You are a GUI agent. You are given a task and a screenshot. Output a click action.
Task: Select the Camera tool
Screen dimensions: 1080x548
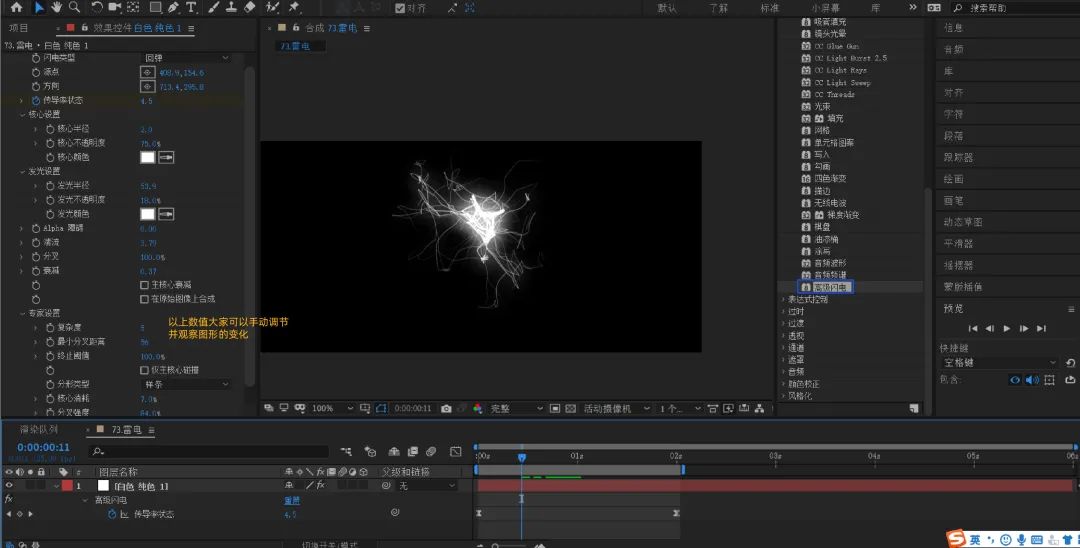(114, 8)
